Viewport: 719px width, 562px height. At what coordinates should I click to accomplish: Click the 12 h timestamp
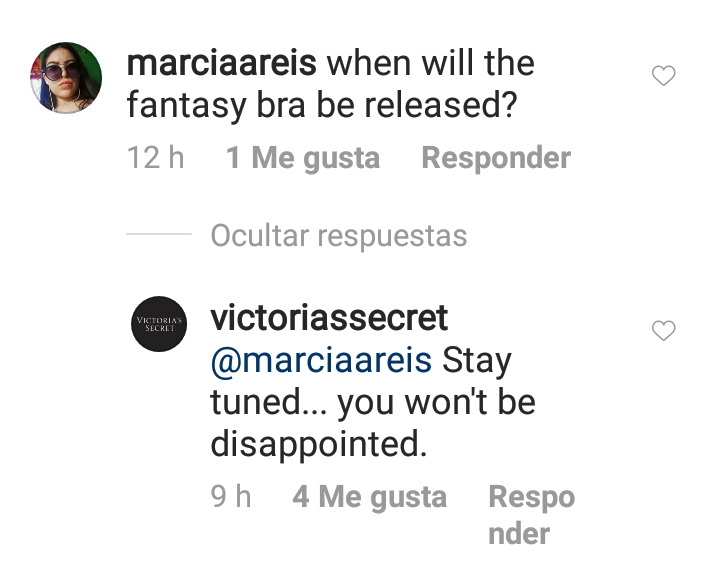(155, 158)
